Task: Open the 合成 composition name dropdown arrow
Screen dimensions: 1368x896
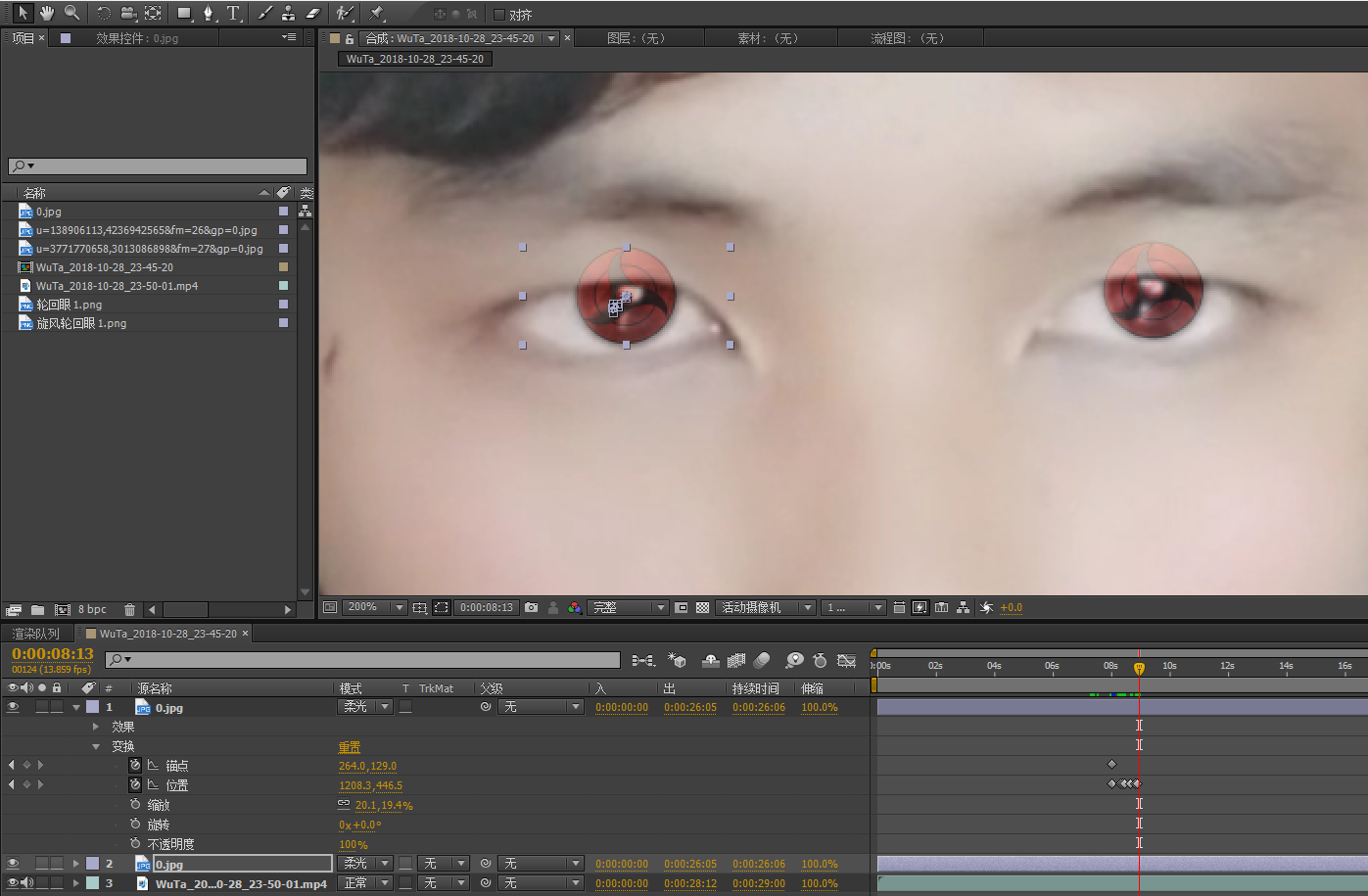Action: click(x=551, y=38)
